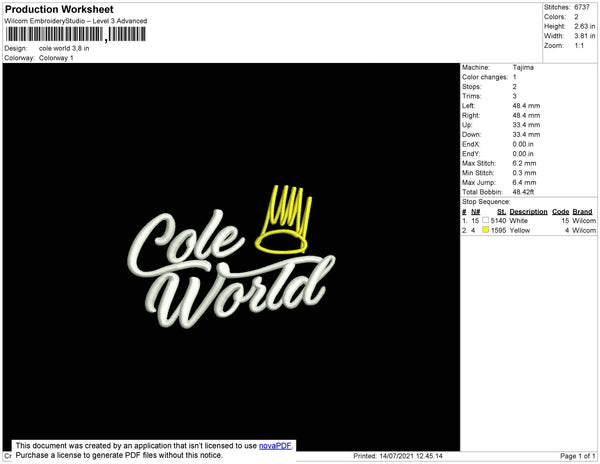Select the Production Worksheet title

click(x=59, y=9)
